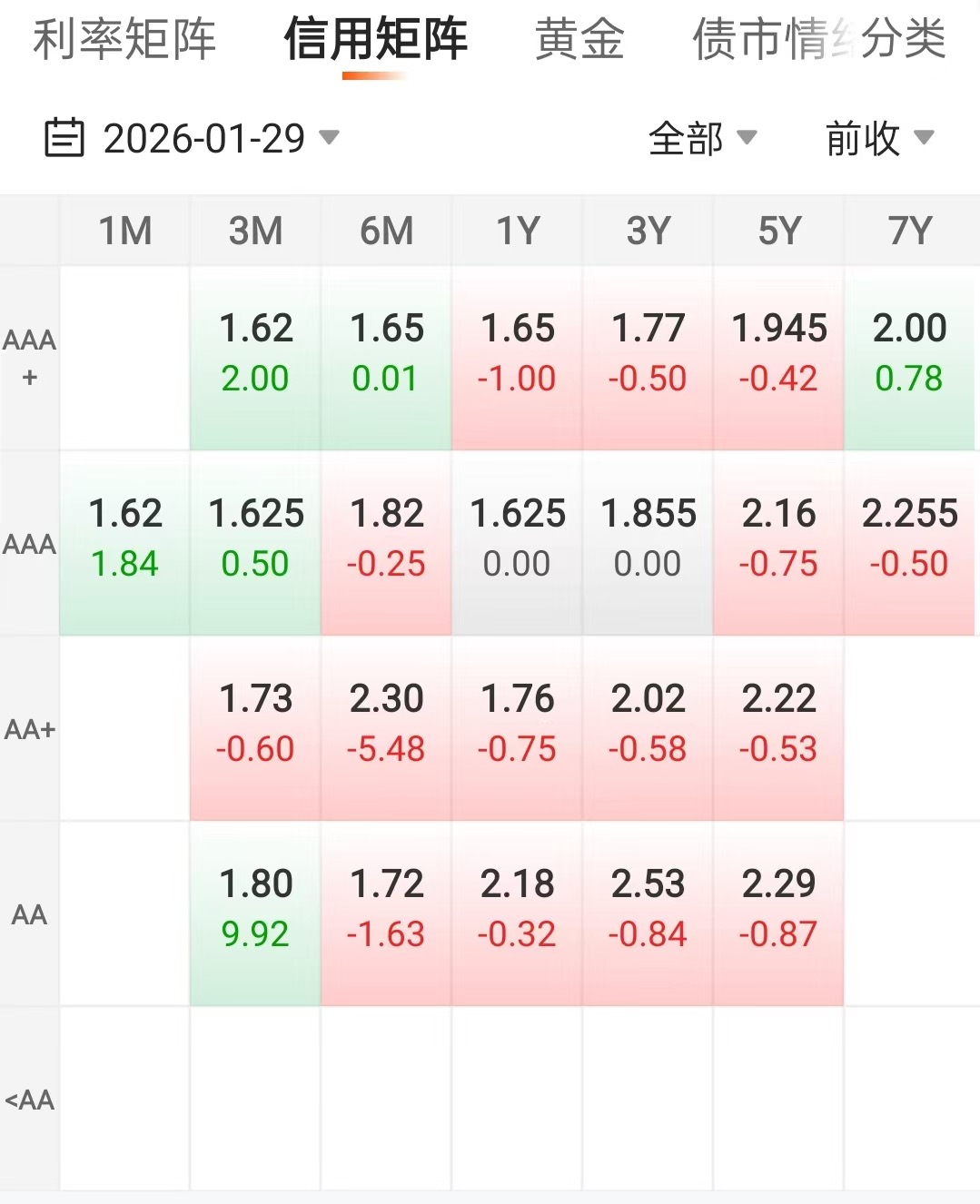Click AA+ 6M cell showing 2.30
The width and height of the screenshot is (980, 1204).
coord(387,724)
